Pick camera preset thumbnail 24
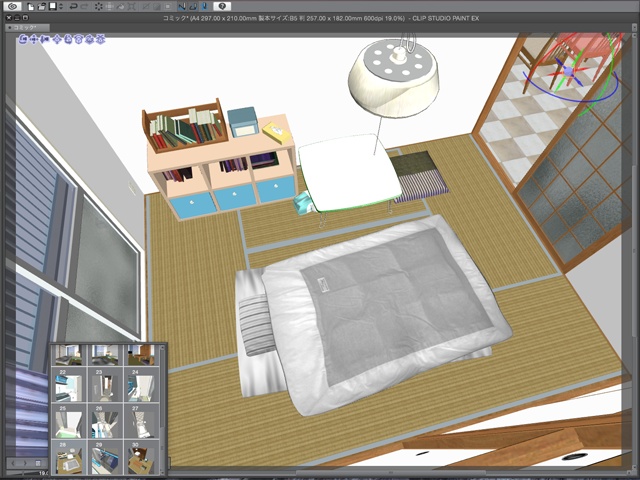Image resolution: width=640 pixels, height=480 pixels. coord(141,386)
